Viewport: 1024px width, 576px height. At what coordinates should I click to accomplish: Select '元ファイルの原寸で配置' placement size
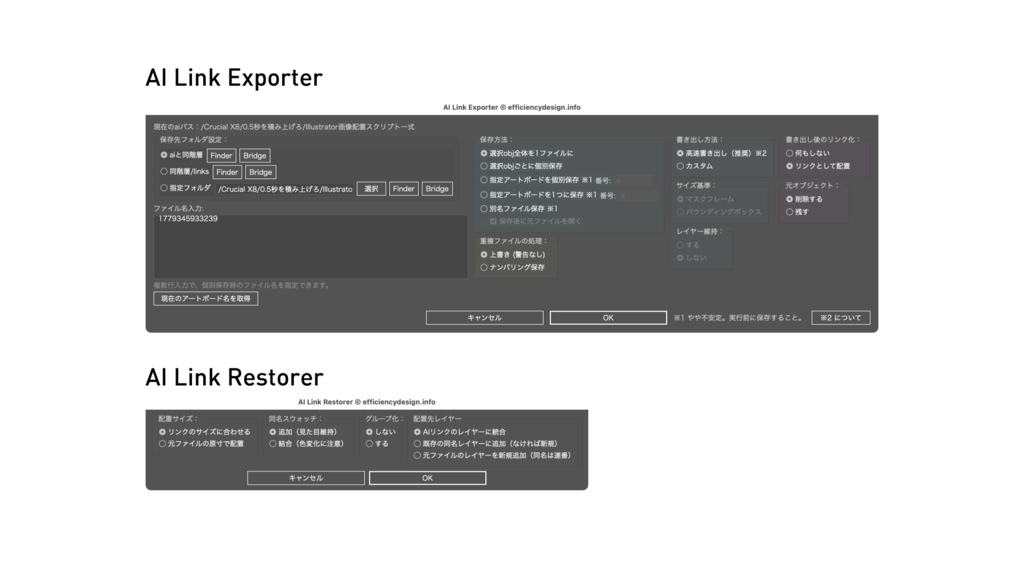pos(163,444)
